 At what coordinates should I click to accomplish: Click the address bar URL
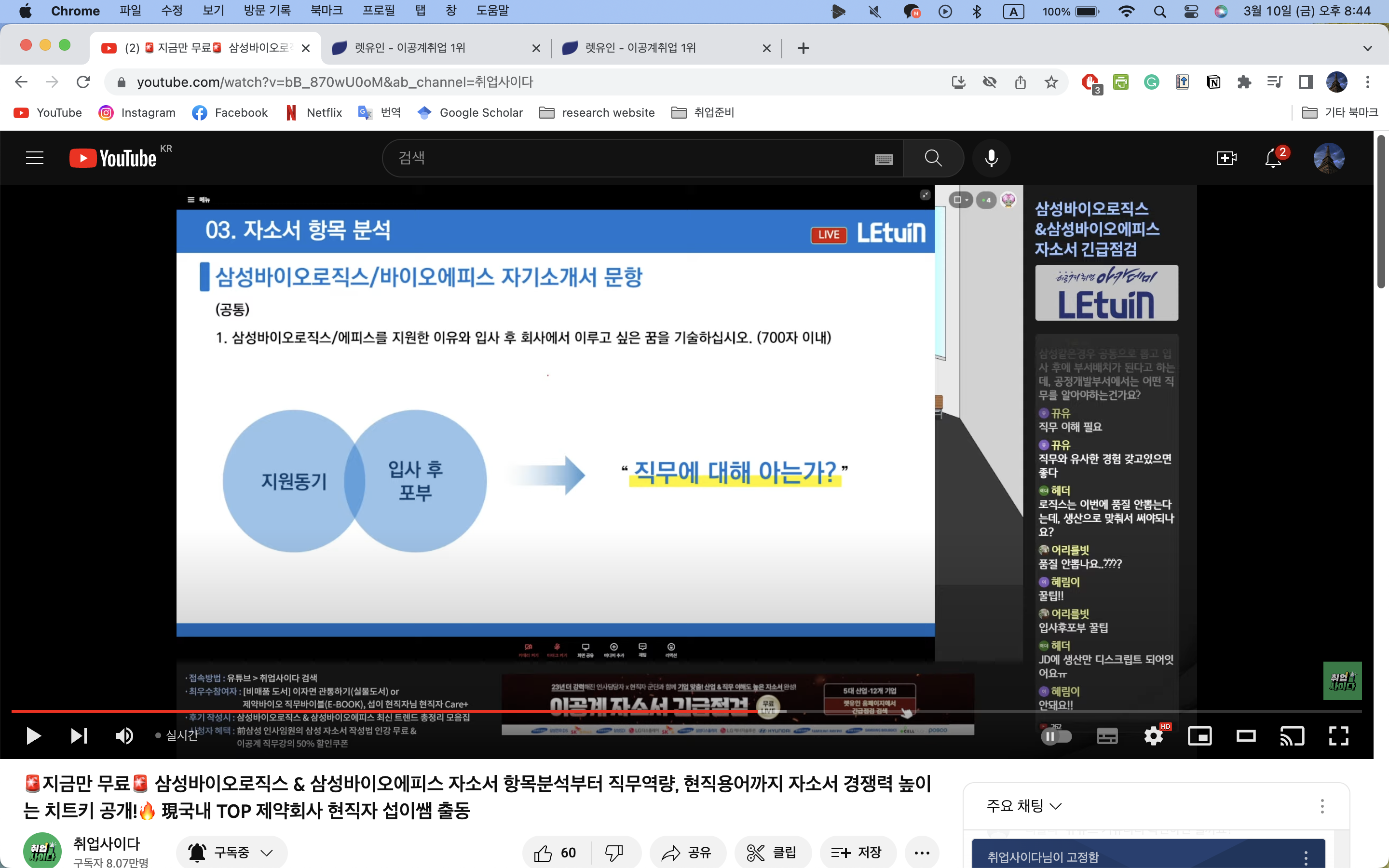pyautogui.click(x=335, y=82)
